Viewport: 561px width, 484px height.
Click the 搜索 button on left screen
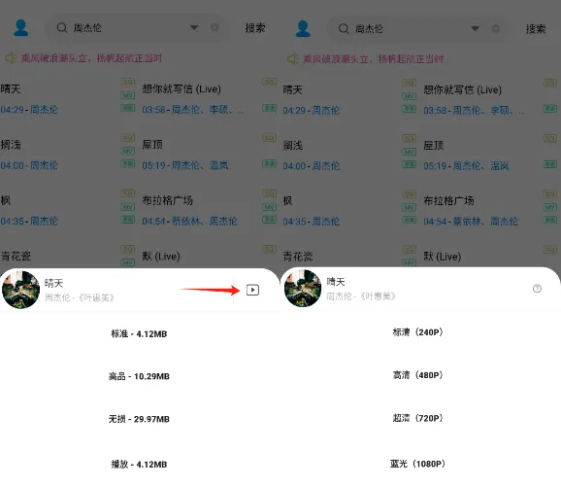(255, 28)
